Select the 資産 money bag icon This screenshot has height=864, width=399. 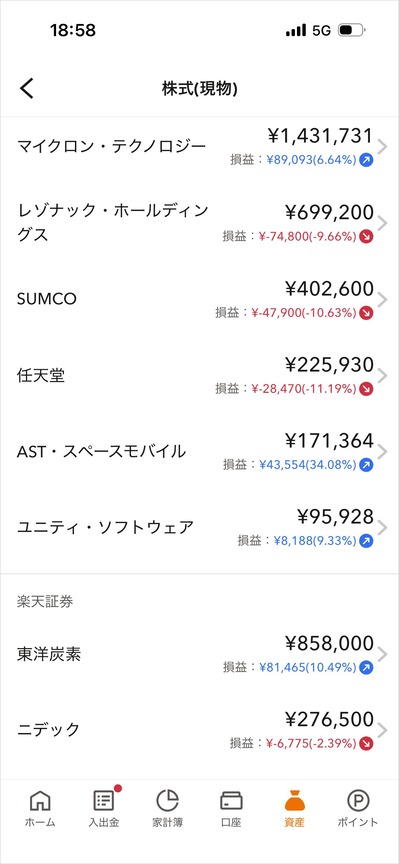click(x=294, y=800)
